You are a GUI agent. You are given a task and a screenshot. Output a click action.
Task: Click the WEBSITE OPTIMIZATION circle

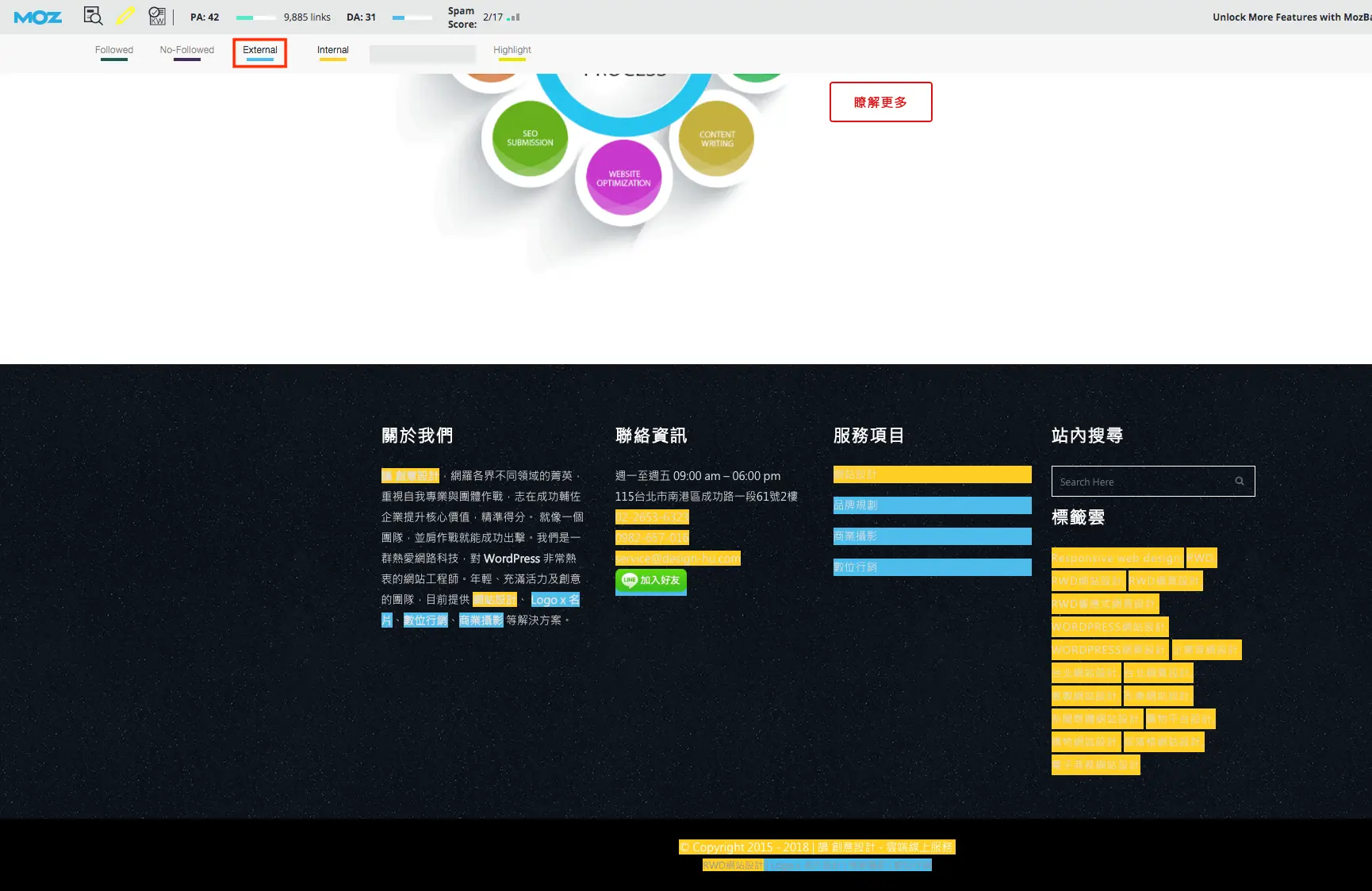click(x=624, y=178)
